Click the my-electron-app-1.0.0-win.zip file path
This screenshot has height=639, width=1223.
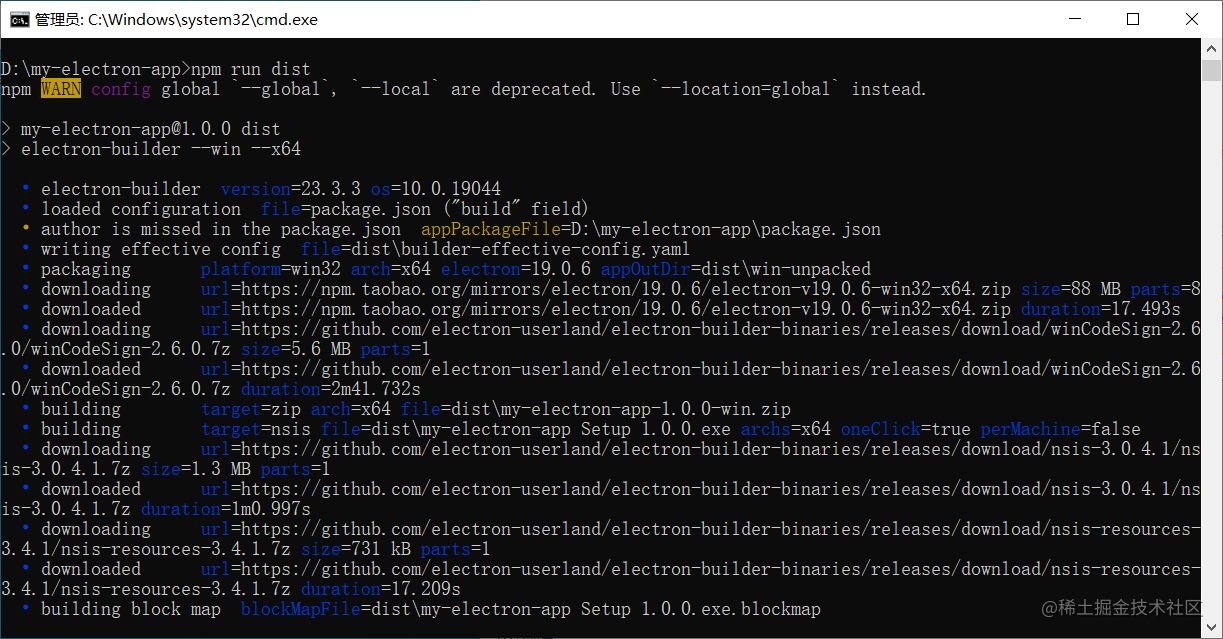tap(620, 409)
